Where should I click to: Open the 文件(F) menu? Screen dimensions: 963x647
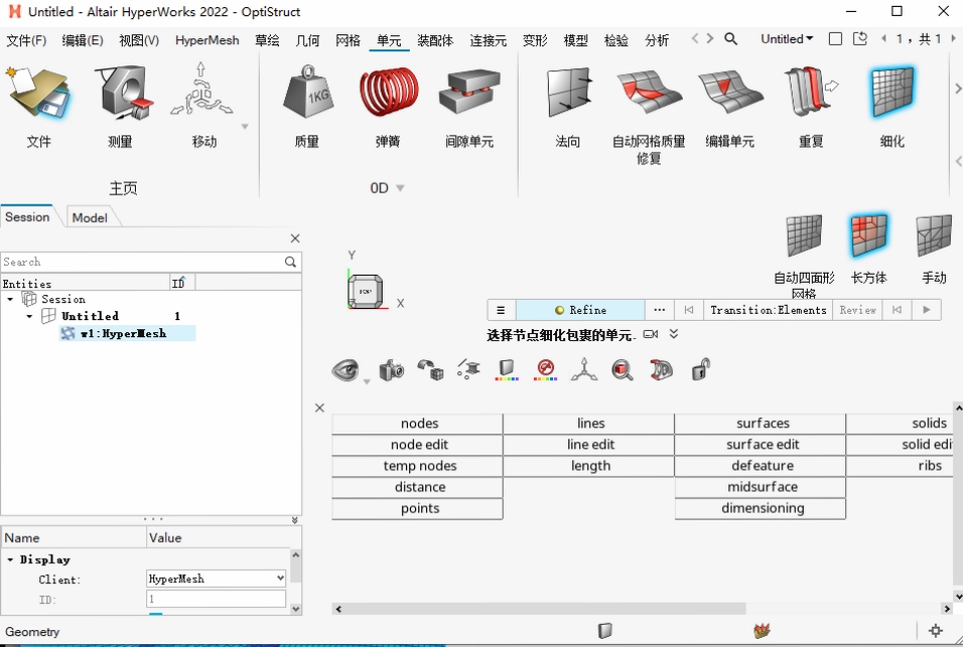pos(26,41)
